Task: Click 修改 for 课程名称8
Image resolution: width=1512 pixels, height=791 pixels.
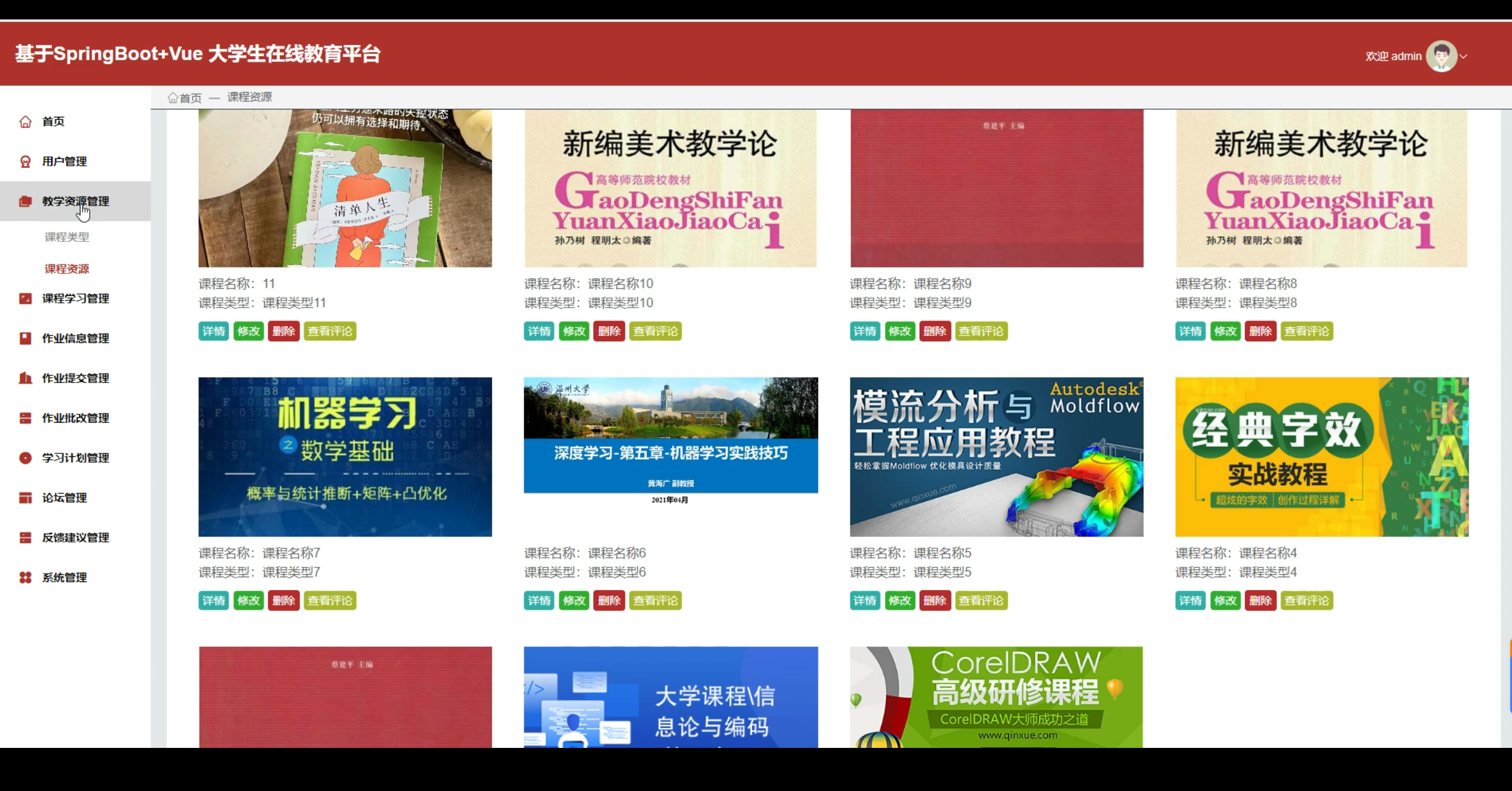Action: pyautogui.click(x=1225, y=331)
